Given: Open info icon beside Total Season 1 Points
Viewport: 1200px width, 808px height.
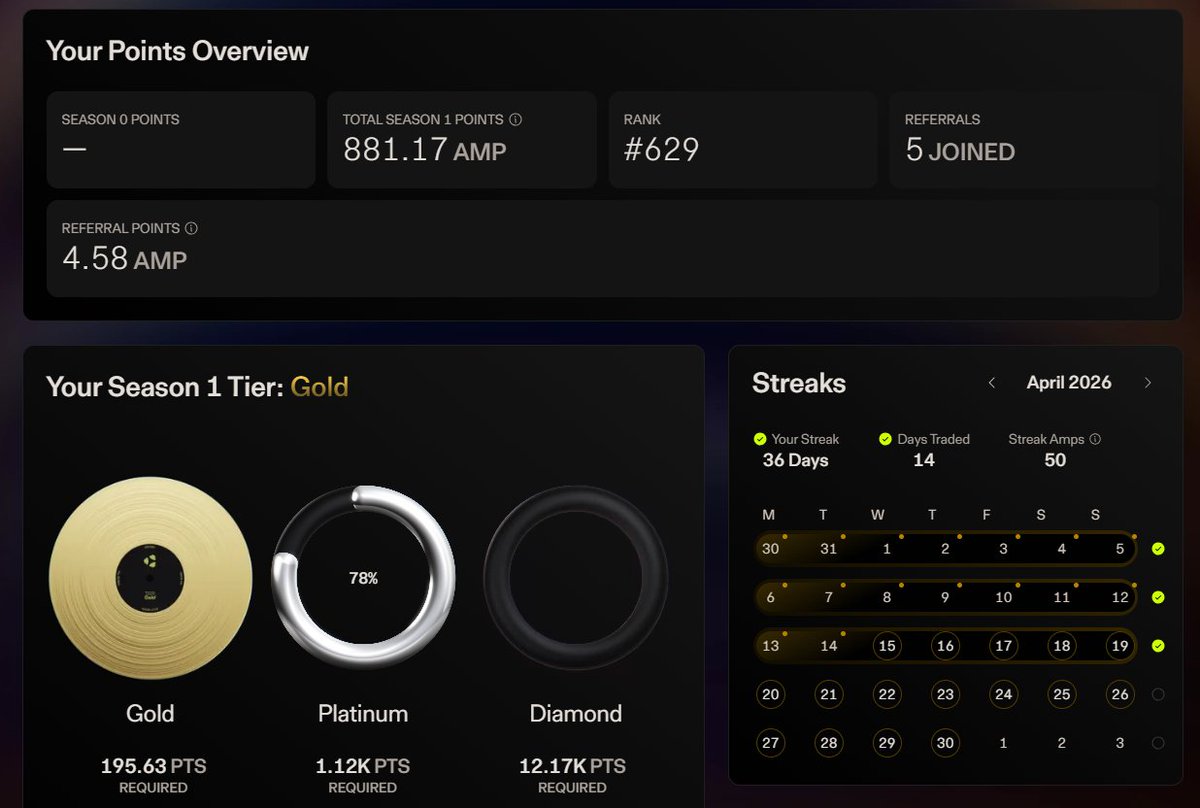Looking at the screenshot, I should pyautogui.click(x=516, y=119).
